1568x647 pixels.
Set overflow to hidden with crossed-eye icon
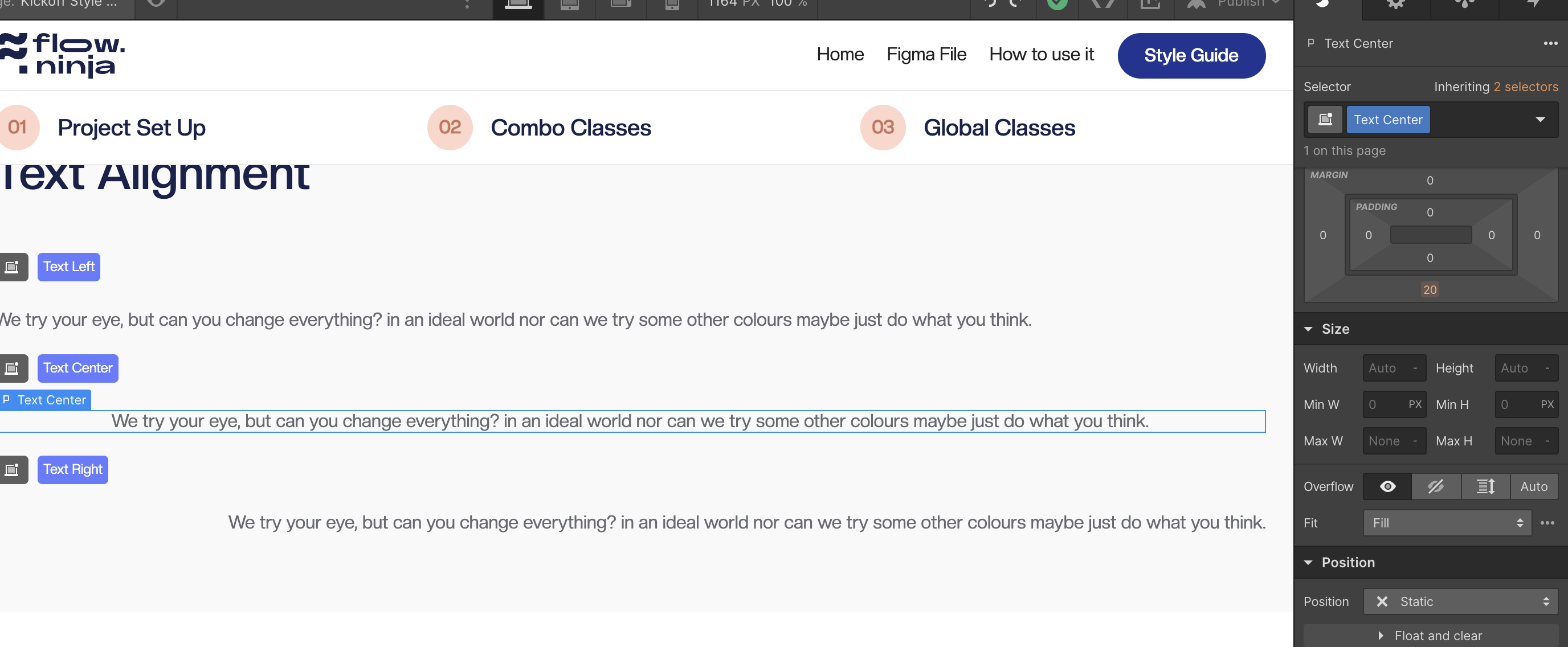(1436, 486)
